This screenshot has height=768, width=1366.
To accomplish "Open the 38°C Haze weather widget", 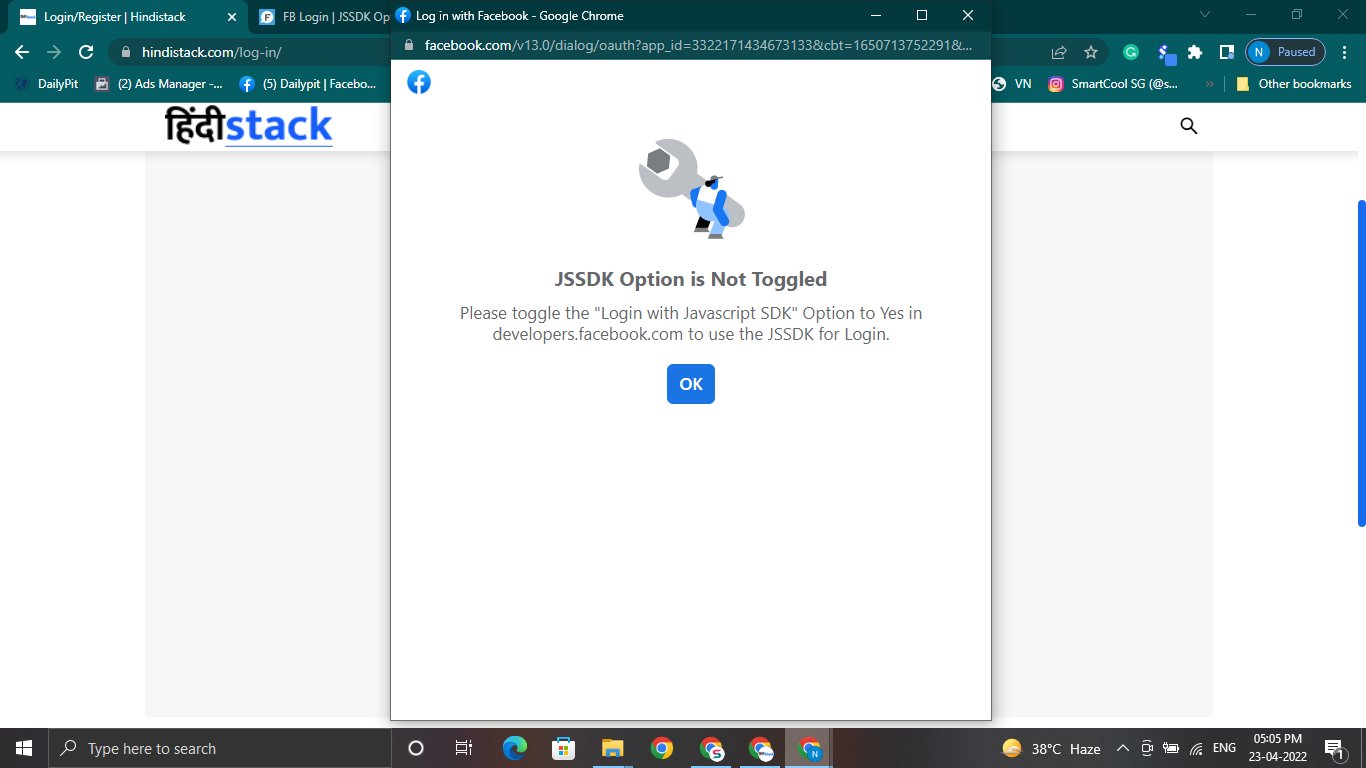I will (1051, 748).
